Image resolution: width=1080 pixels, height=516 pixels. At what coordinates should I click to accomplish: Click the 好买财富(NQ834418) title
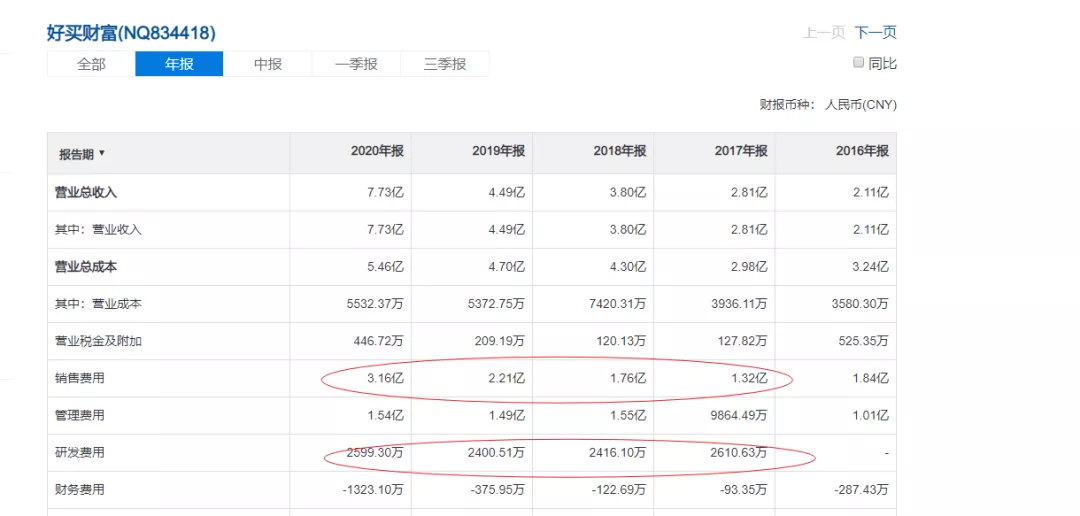131,33
